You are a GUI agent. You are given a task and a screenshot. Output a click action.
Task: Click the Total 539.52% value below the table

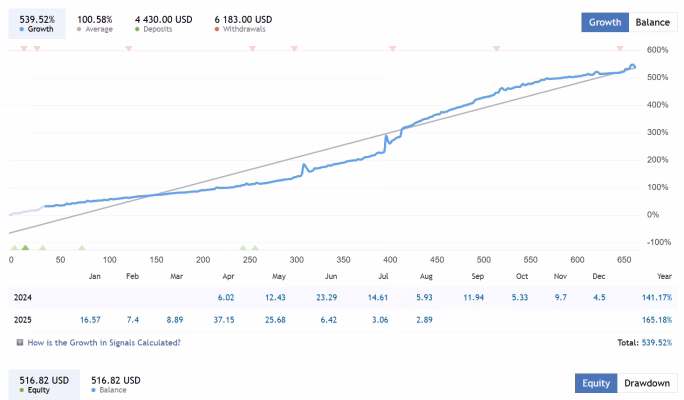pos(657,342)
